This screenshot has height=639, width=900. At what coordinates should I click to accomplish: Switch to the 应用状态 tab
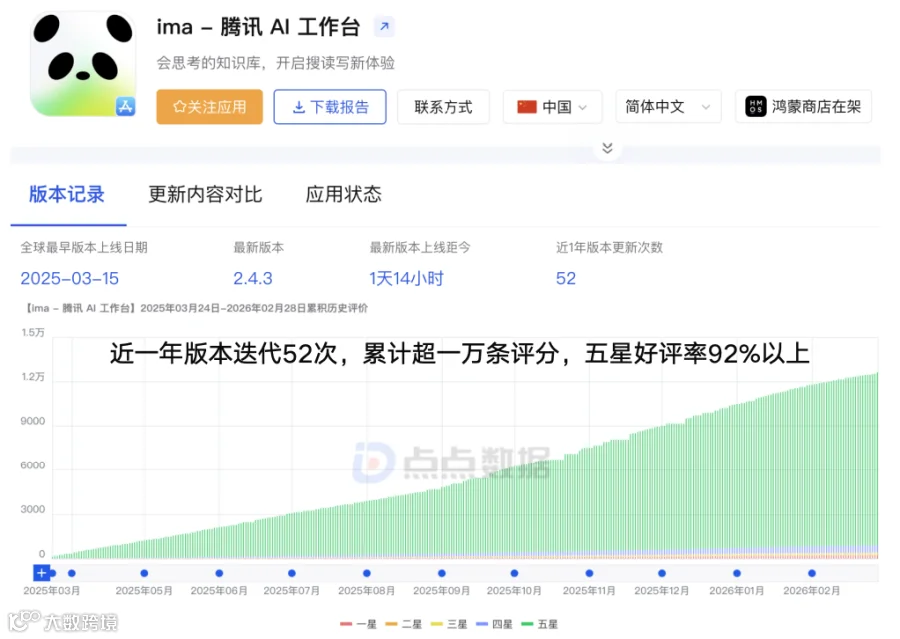coord(343,195)
